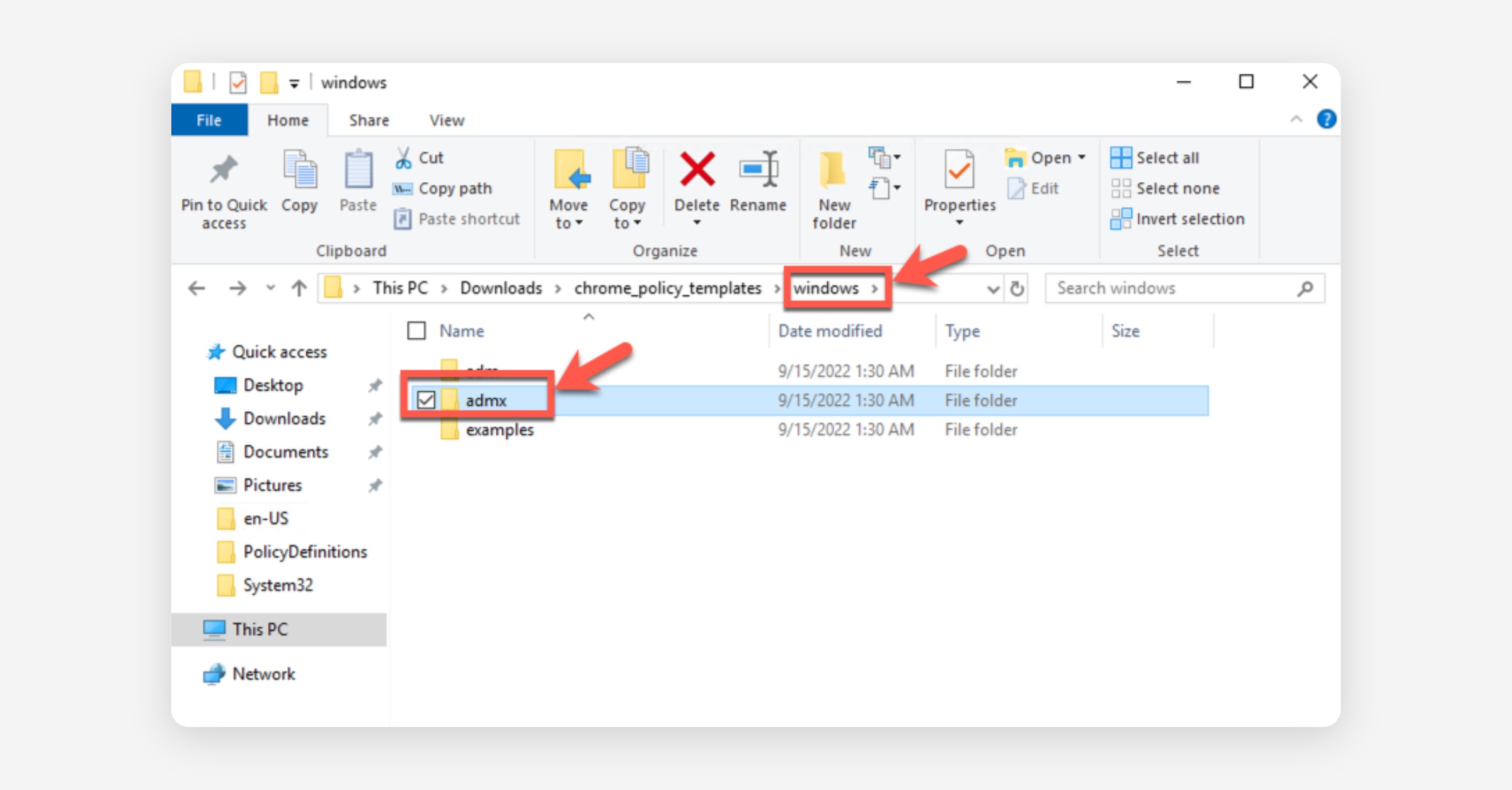Check the select-all checkbox beside Name
This screenshot has height=790, width=1512.
416,331
